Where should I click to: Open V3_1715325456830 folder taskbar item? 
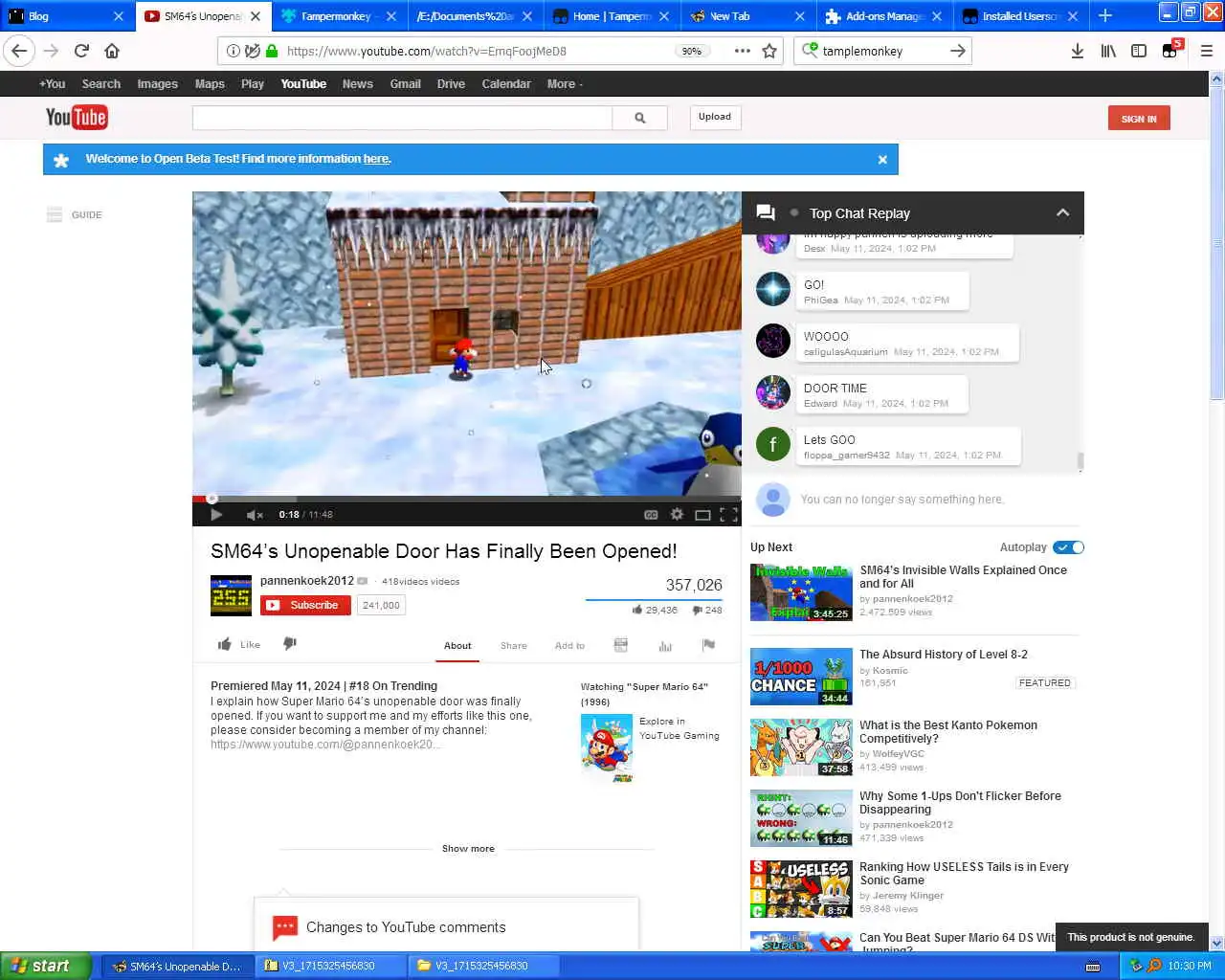[484, 966]
